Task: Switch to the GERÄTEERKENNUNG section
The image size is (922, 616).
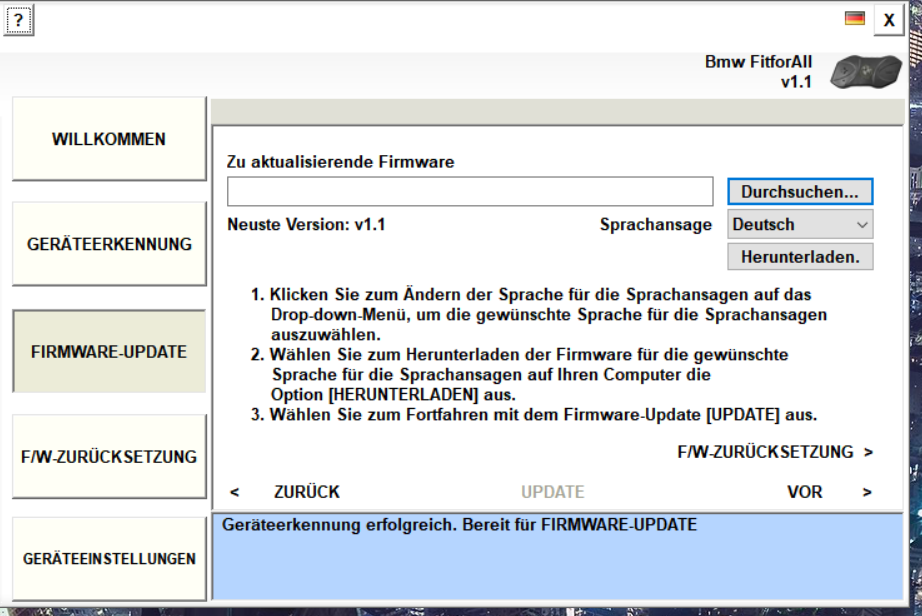Action: pos(109,244)
